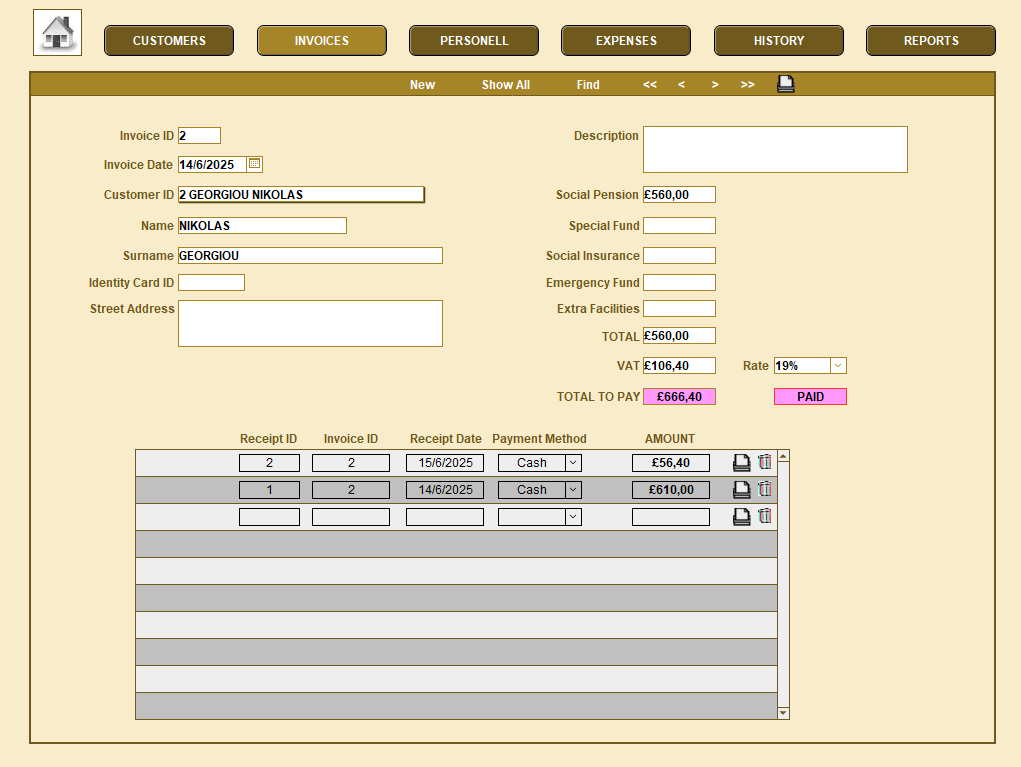1021x767 pixels.
Task: Open the VAT Rate dropdown showing 19%
Action: coord(838,366)
